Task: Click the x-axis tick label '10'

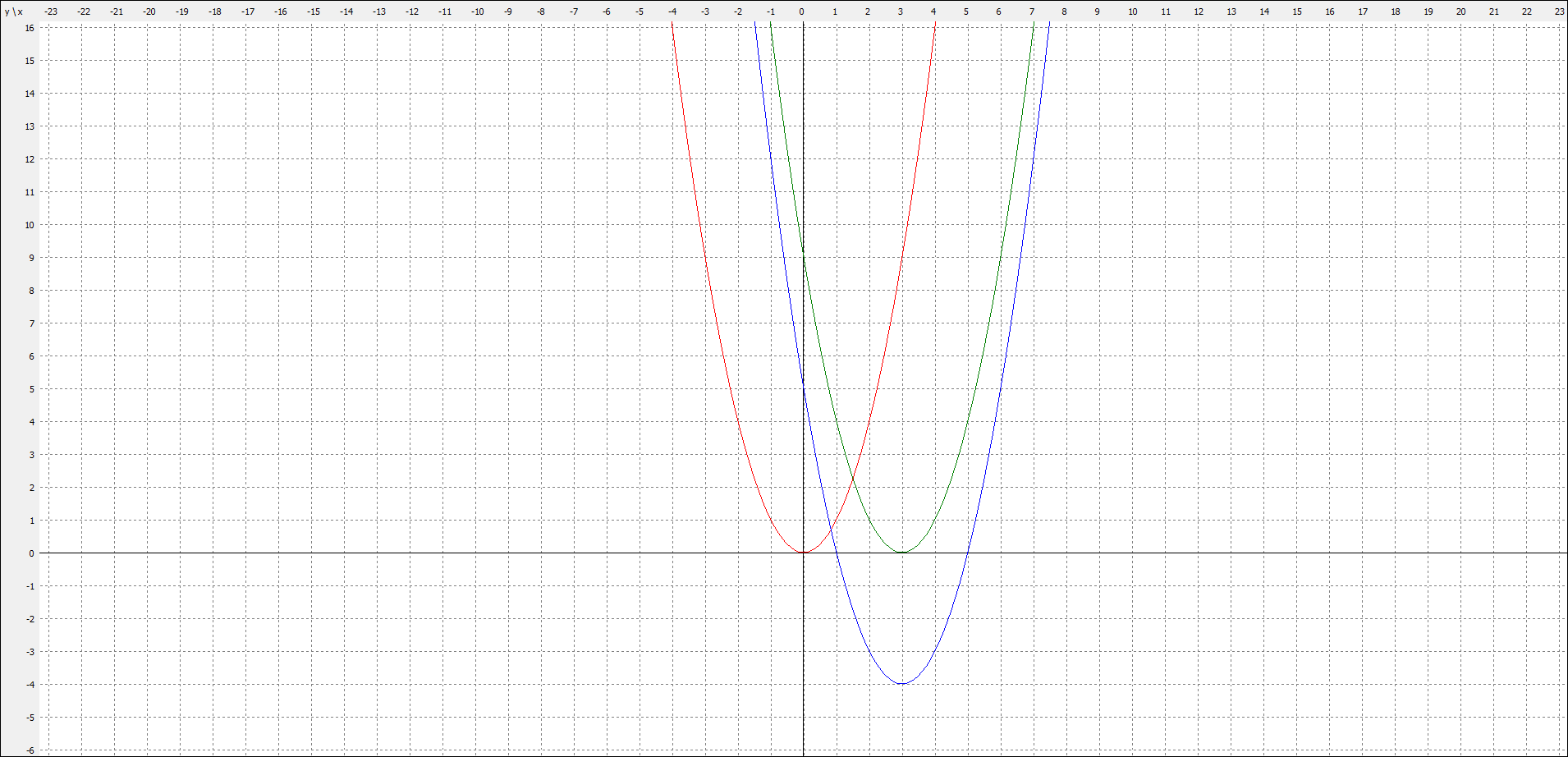Action: [1132, 11]
